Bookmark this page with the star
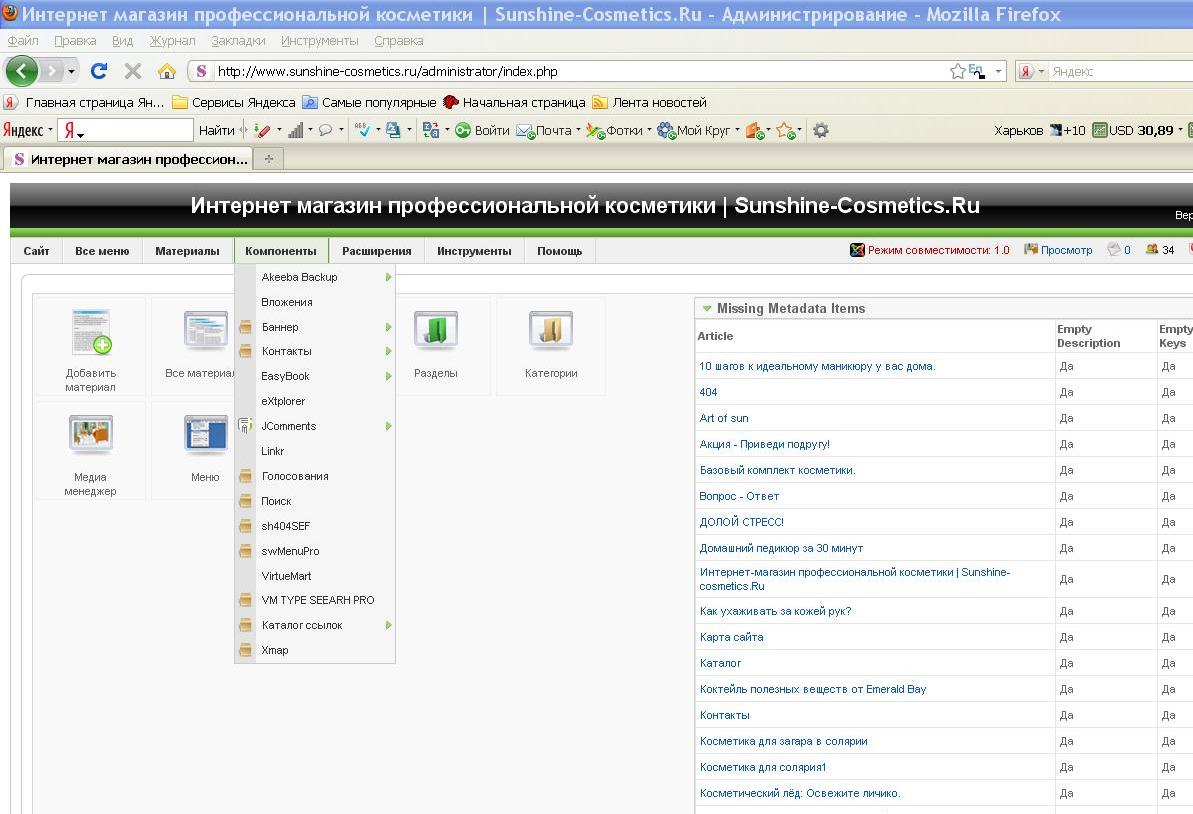 click(x=957, y=72)
